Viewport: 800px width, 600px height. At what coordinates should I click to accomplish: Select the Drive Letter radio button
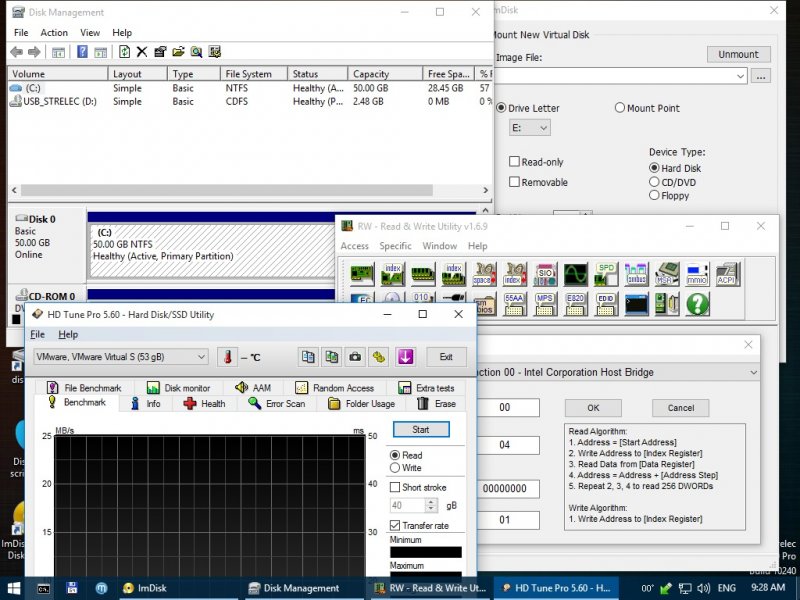pos(501,108)
